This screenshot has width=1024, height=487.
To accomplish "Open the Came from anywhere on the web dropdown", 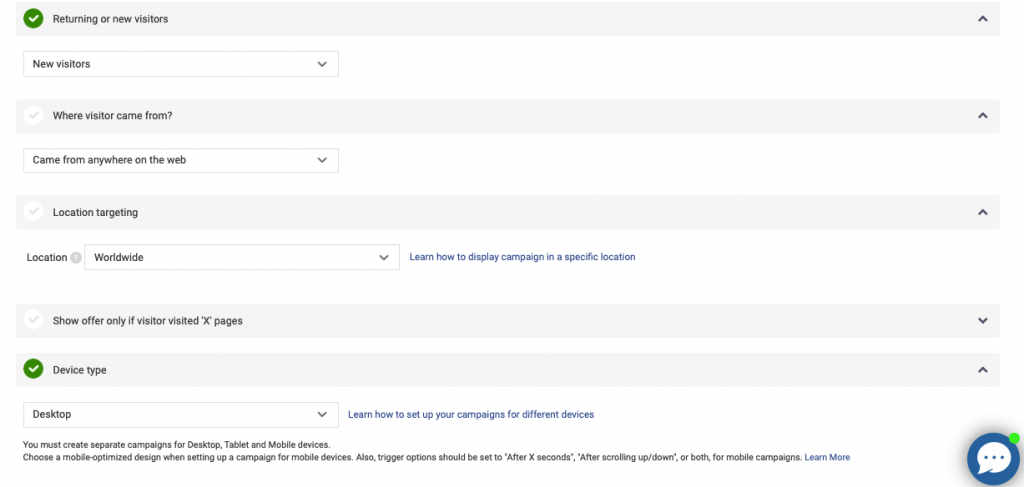I will coord(181,160).
